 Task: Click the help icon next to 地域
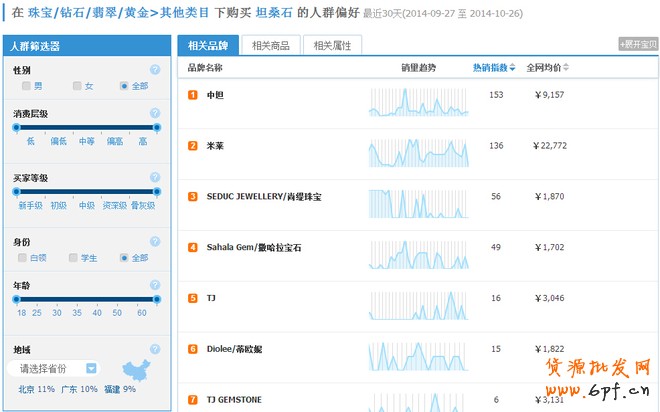[155, 350]
